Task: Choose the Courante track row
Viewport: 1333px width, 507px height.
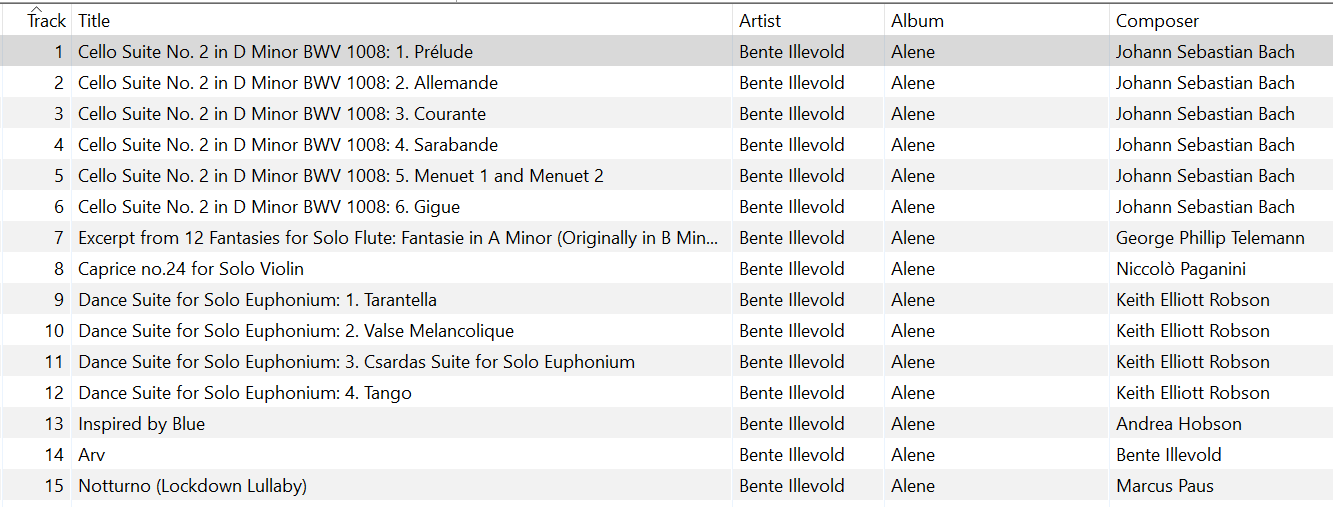Action: tap(281, 114)
